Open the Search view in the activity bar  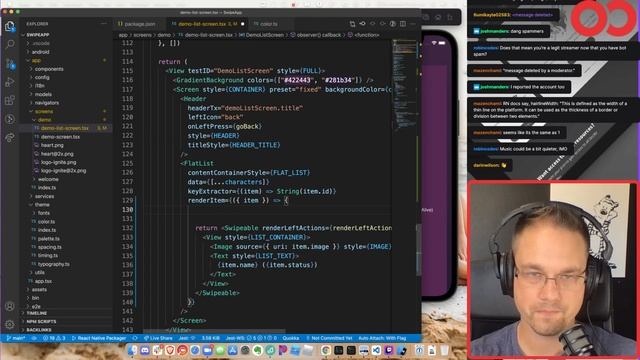(x=9, y=44)
